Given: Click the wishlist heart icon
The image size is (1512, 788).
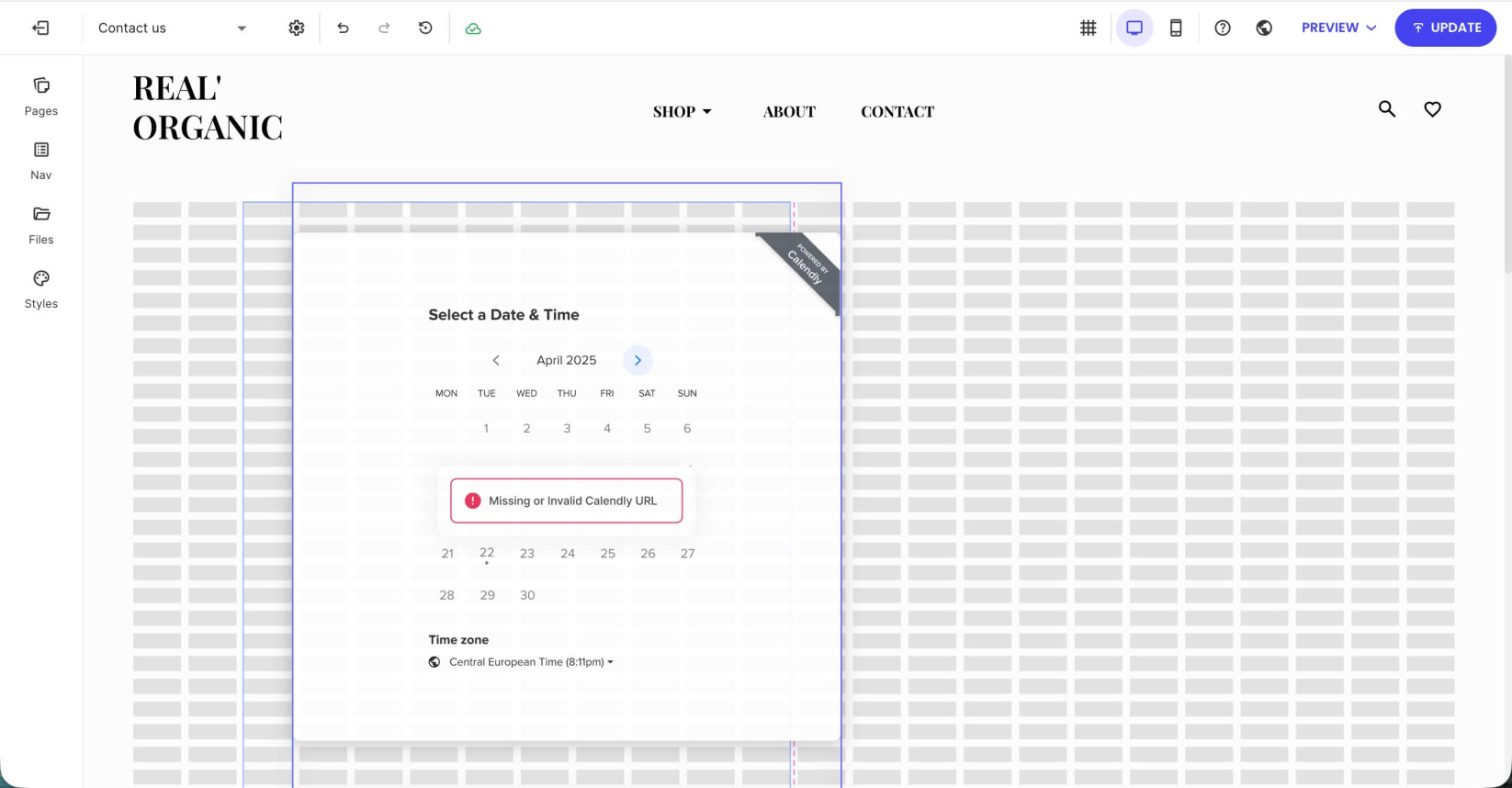Looking at the screenshot, I should [1432, 109].
